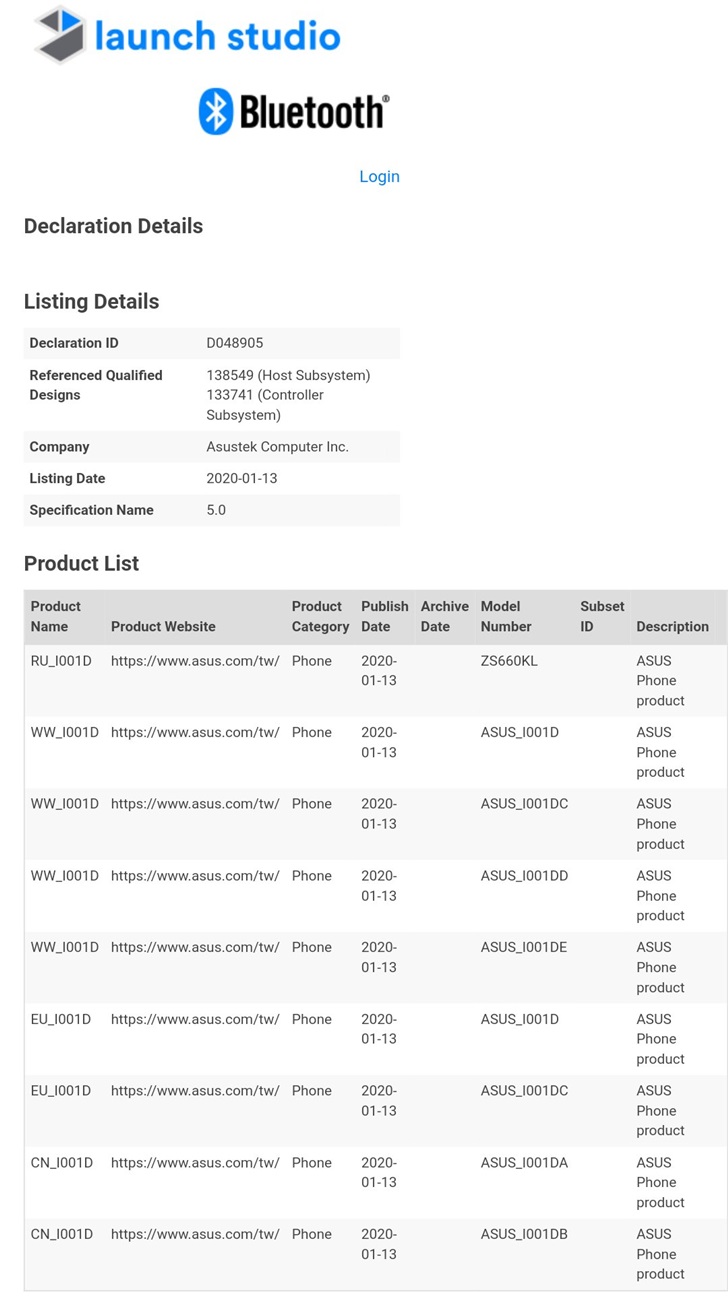Click the Publish Date column header
Image resolution: width=728 pixels, height=1298 pixels.
pyautogui.click(x=385, y=617)
